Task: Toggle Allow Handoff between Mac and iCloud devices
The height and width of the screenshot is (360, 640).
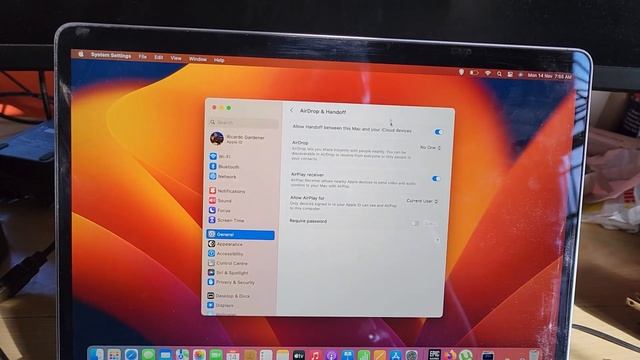Action: point(438,132)
